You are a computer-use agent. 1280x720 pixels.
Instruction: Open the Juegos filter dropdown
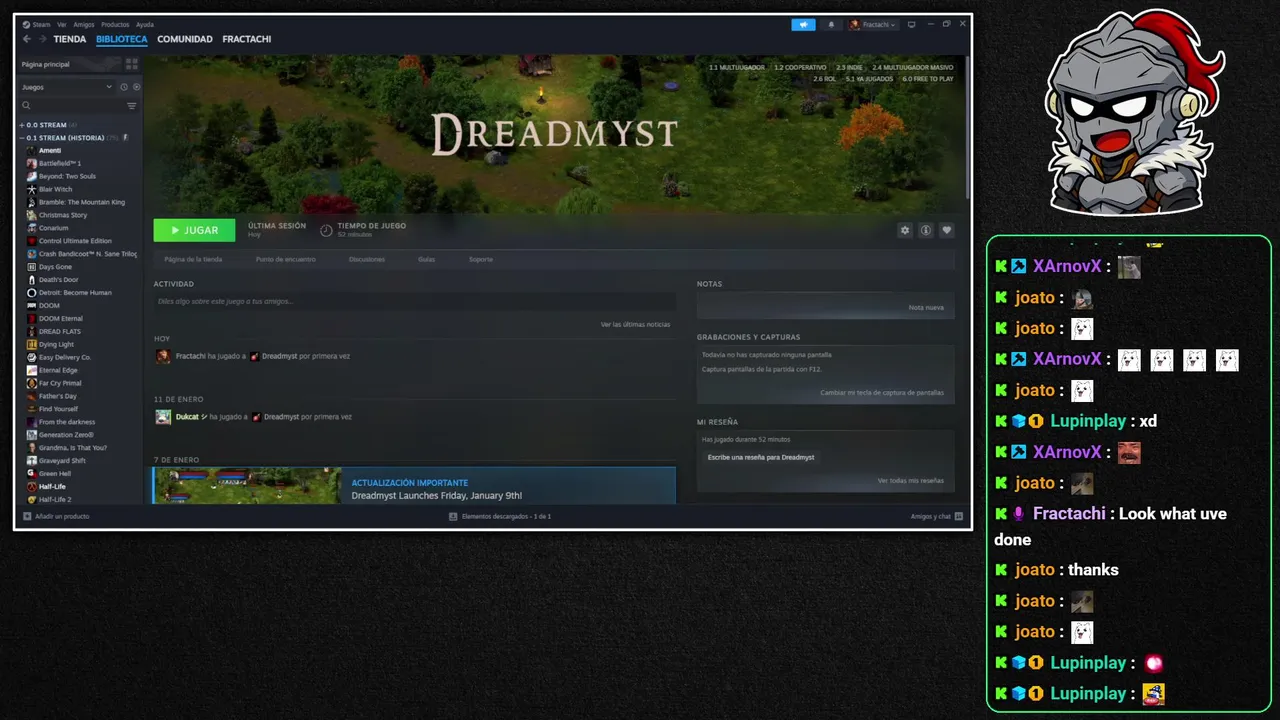coord(68,87)
